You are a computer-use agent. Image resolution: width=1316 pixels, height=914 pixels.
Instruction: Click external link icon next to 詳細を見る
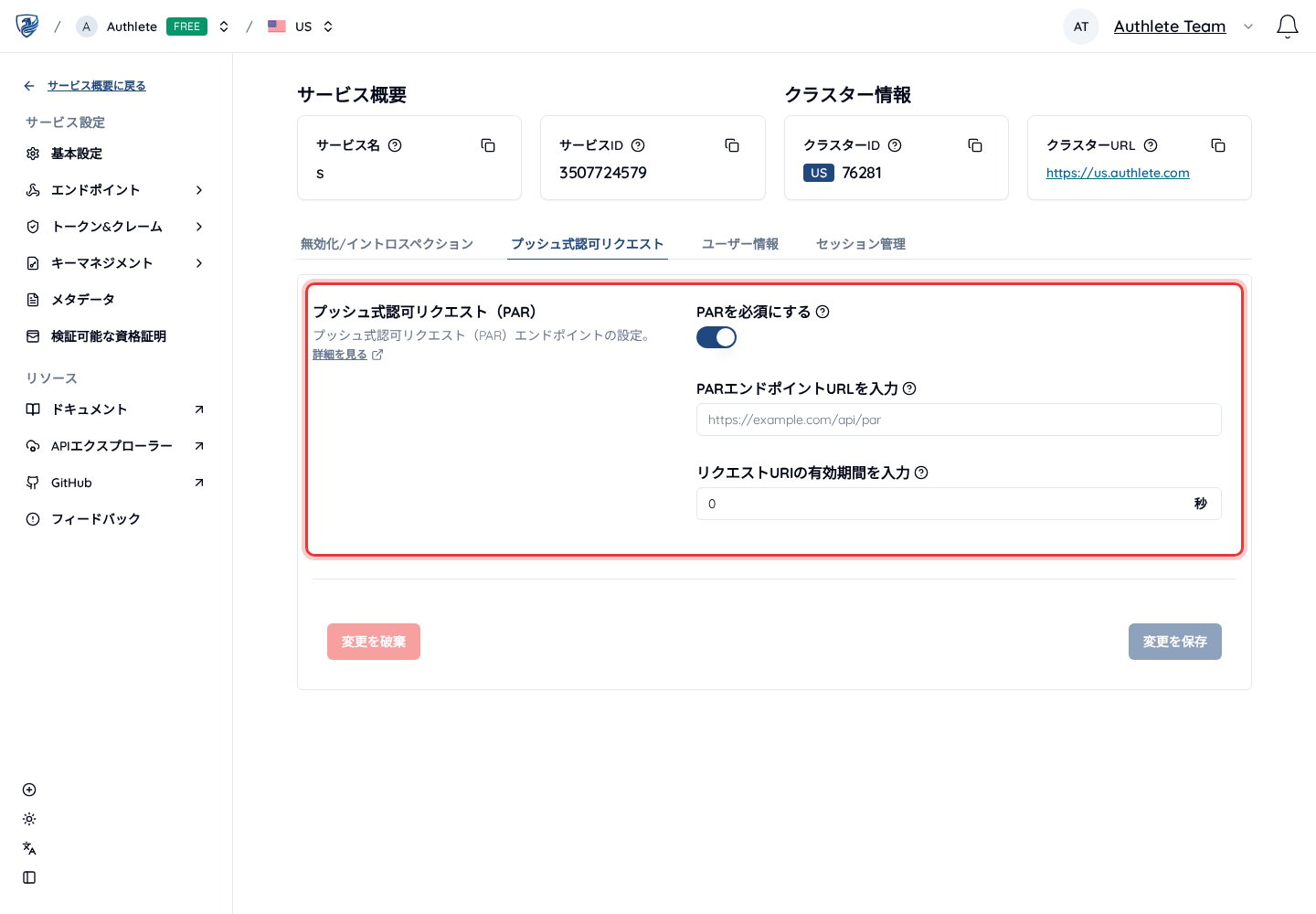coord(377,355)
